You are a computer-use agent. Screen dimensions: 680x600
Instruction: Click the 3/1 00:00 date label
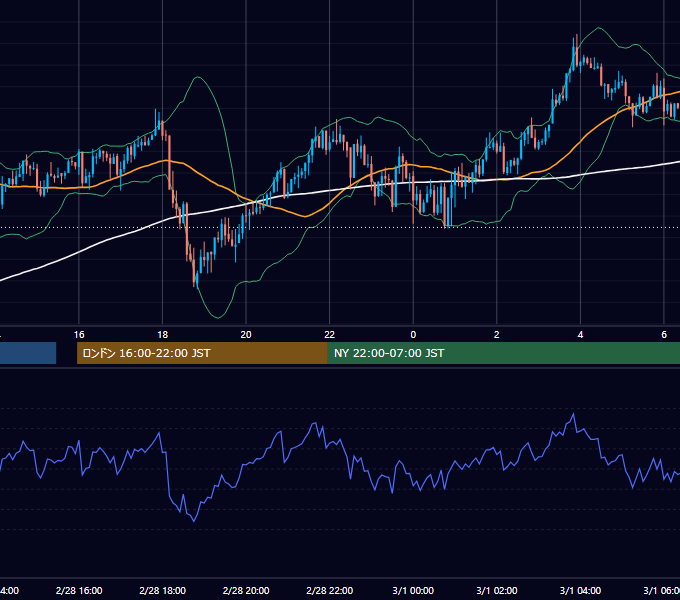413,590
